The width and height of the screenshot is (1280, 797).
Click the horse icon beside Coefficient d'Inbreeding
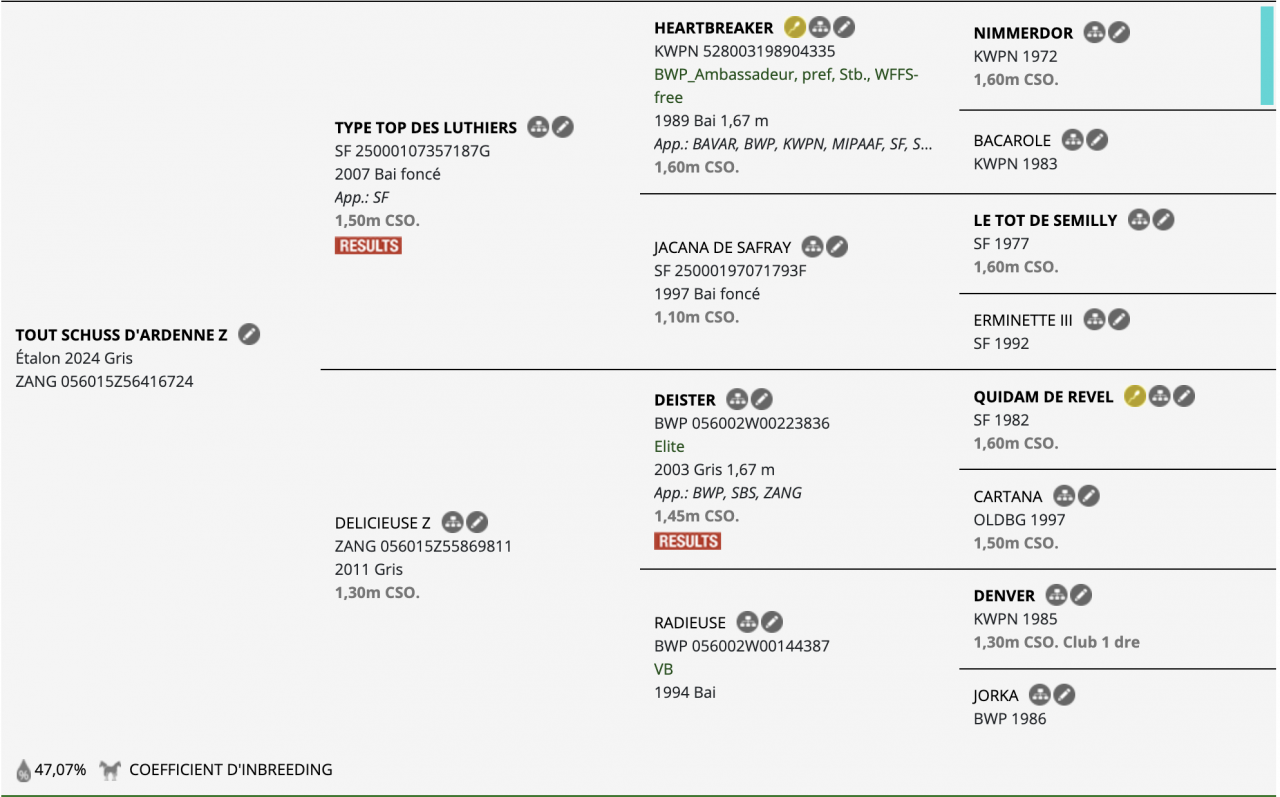[110, 770]
